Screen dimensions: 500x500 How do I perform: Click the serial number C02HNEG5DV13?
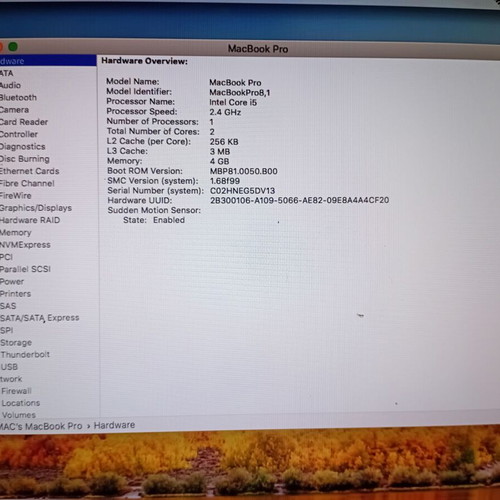pyautogui.click(x=242, y=191)
